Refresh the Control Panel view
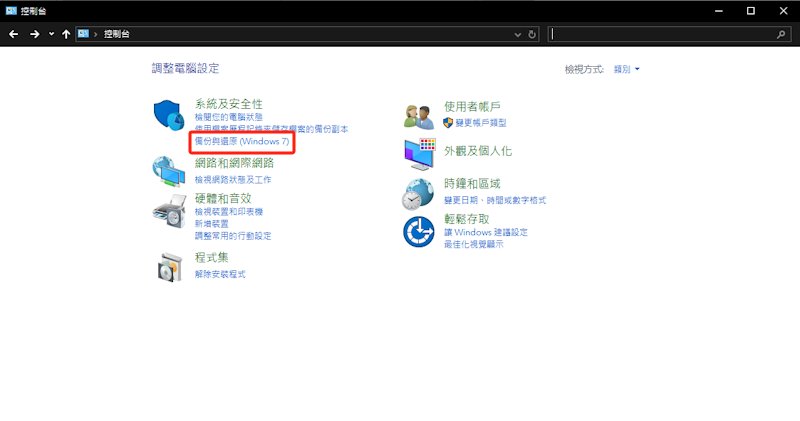The width and height of the screenshot is (800, 421). [x=532, y=34]
